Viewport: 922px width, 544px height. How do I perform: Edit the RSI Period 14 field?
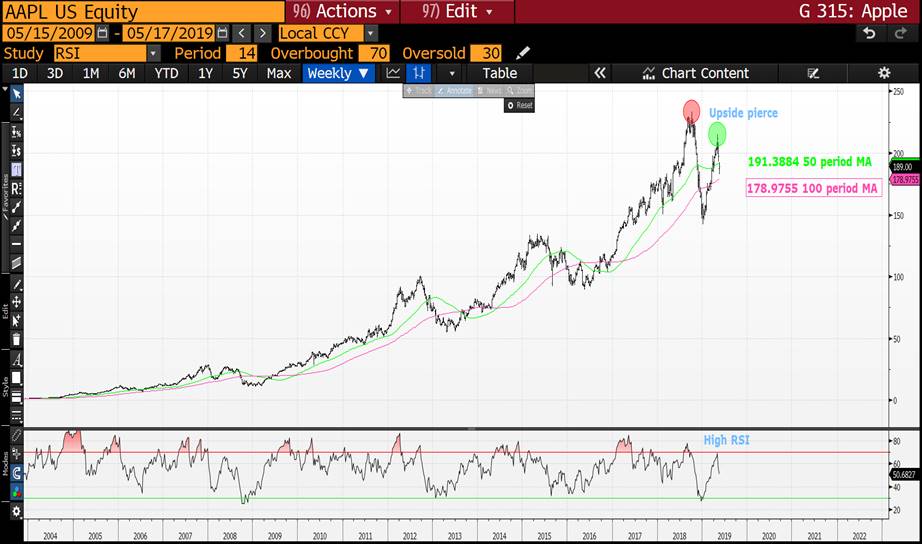[x=242, y=54]
